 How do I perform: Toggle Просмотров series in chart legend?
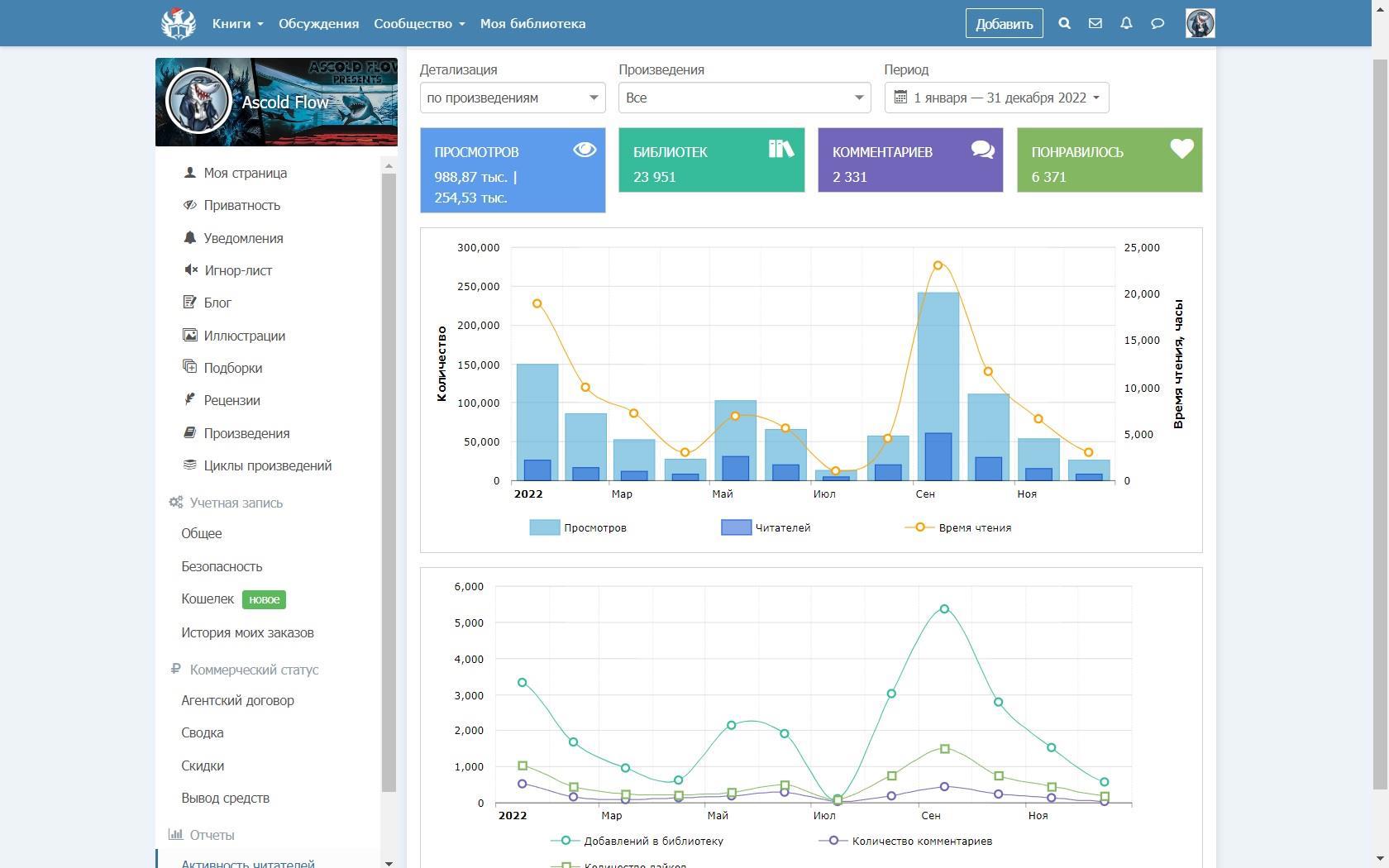click(x=594, y=527)
